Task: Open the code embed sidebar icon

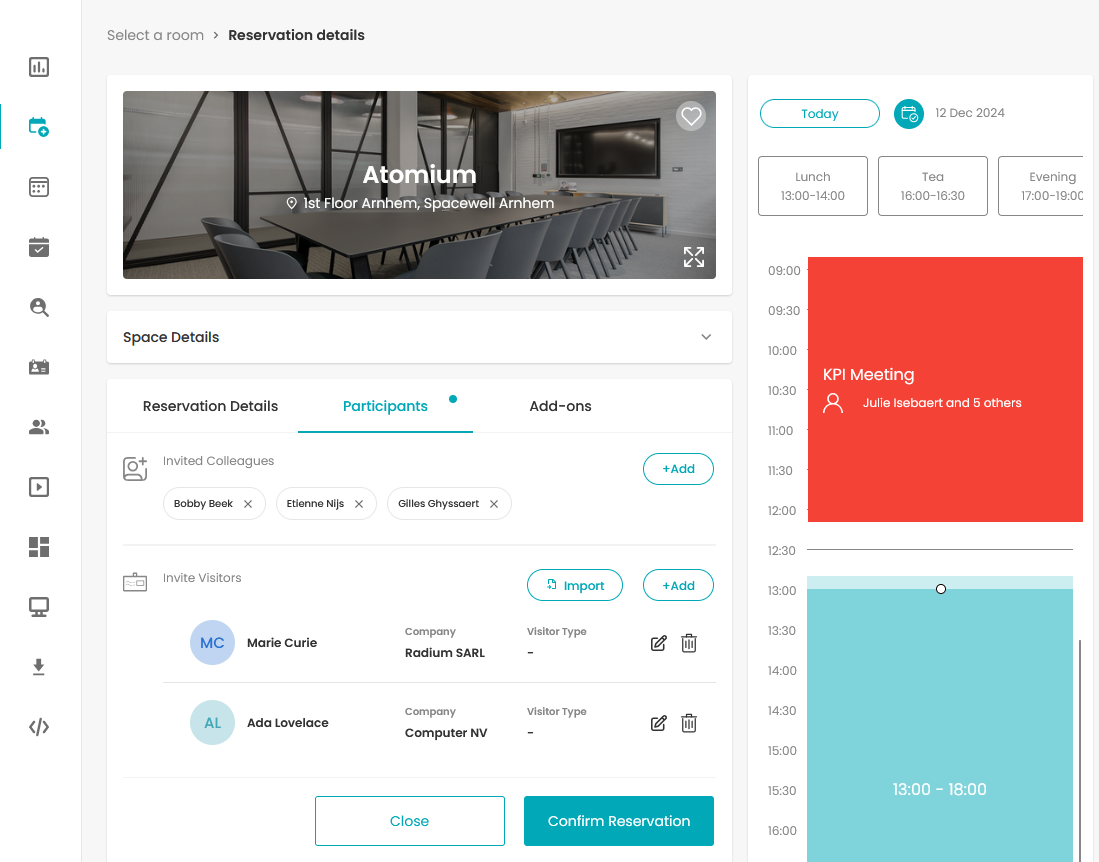Action: tap(39, 727)
